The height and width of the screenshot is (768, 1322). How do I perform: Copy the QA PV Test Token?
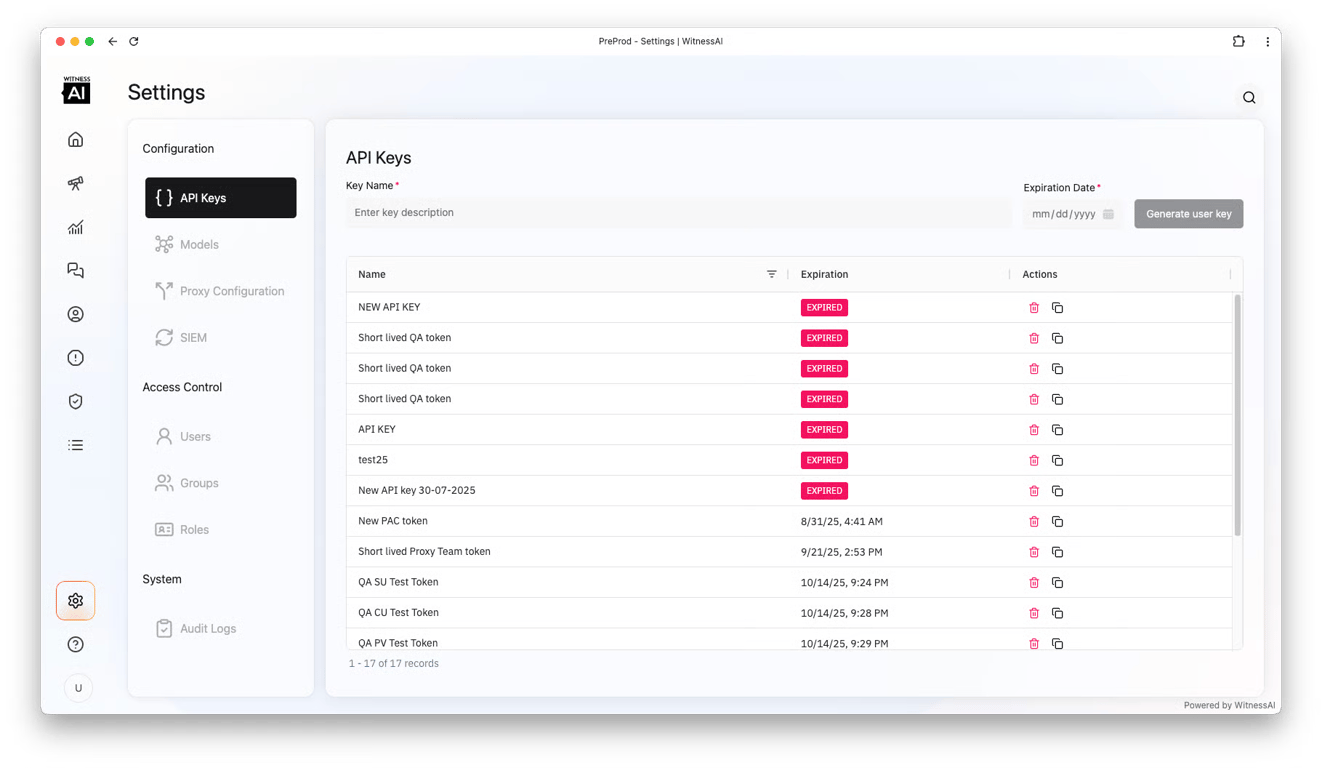click(x=1057, y=643)
